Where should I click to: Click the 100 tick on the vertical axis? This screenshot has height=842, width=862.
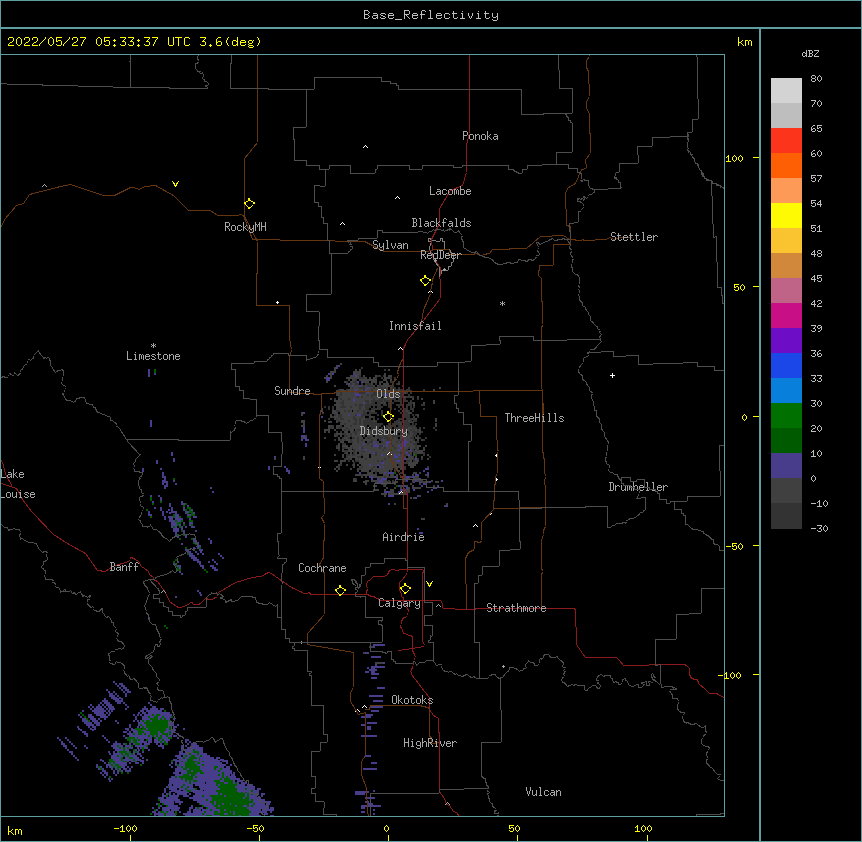[734, 158]
